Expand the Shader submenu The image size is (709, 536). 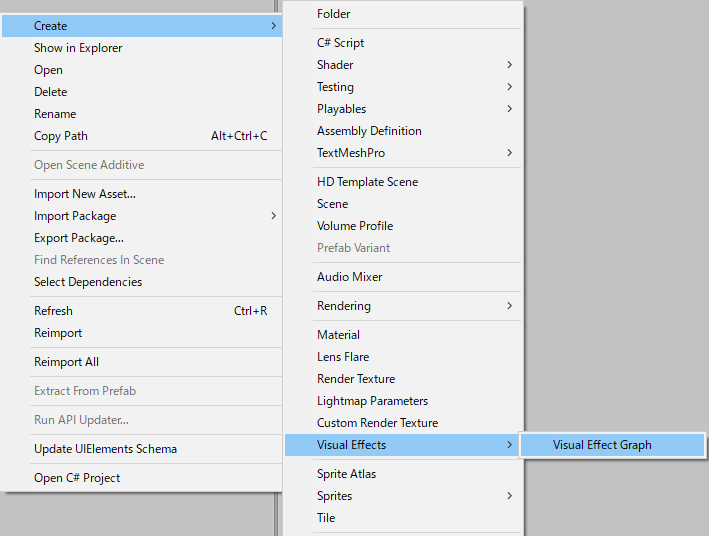coord(403,65)
